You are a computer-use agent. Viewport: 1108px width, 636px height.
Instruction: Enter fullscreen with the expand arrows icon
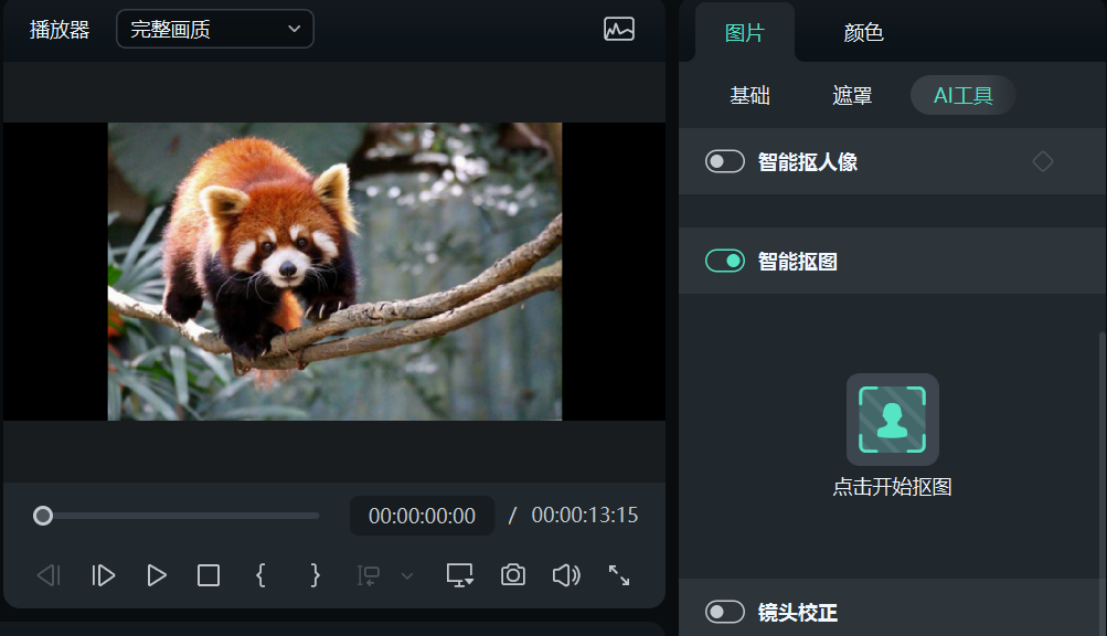point(620,575)
